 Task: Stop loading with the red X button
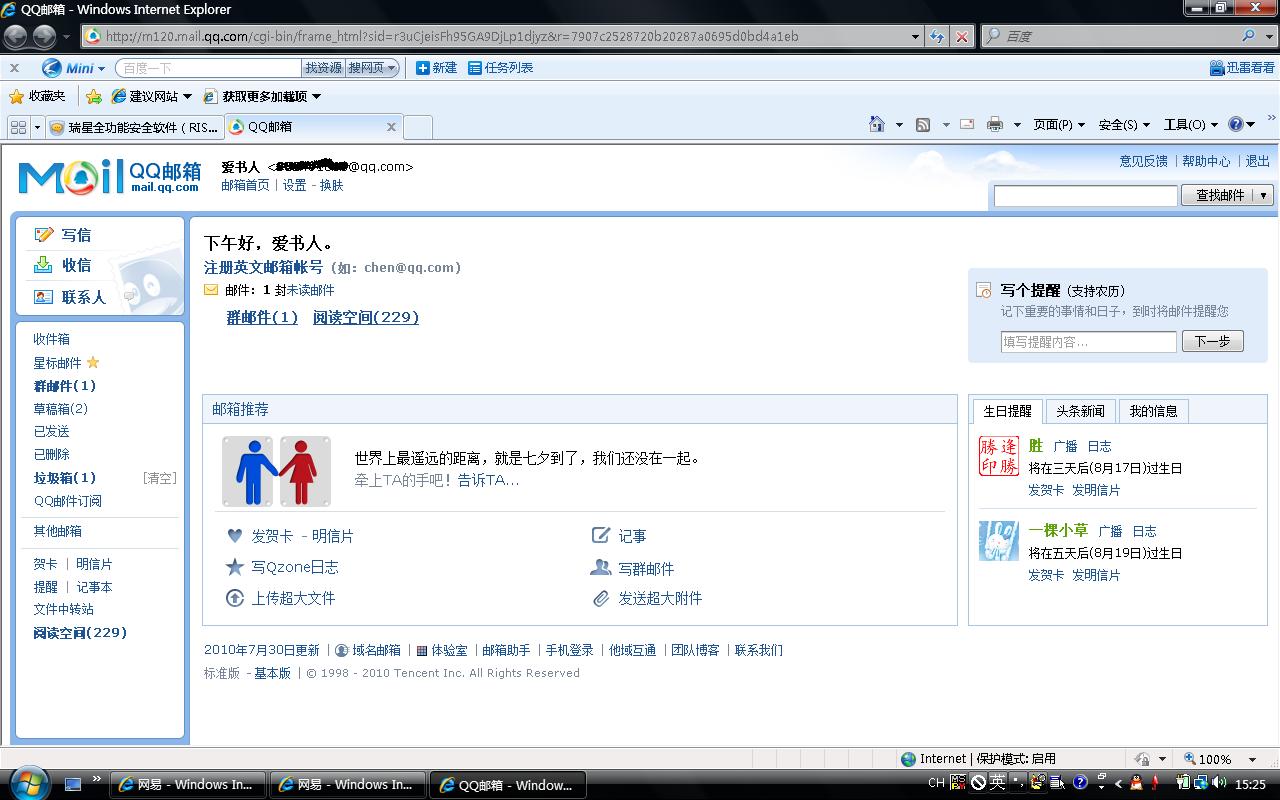click(961, 36)
